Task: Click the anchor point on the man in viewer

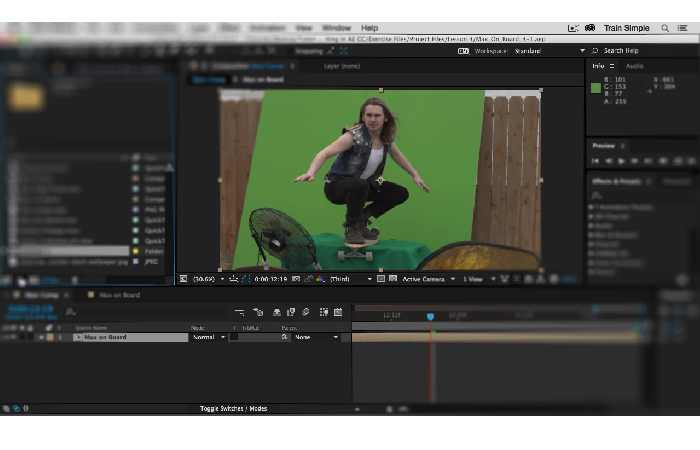Action: [380, 180]
